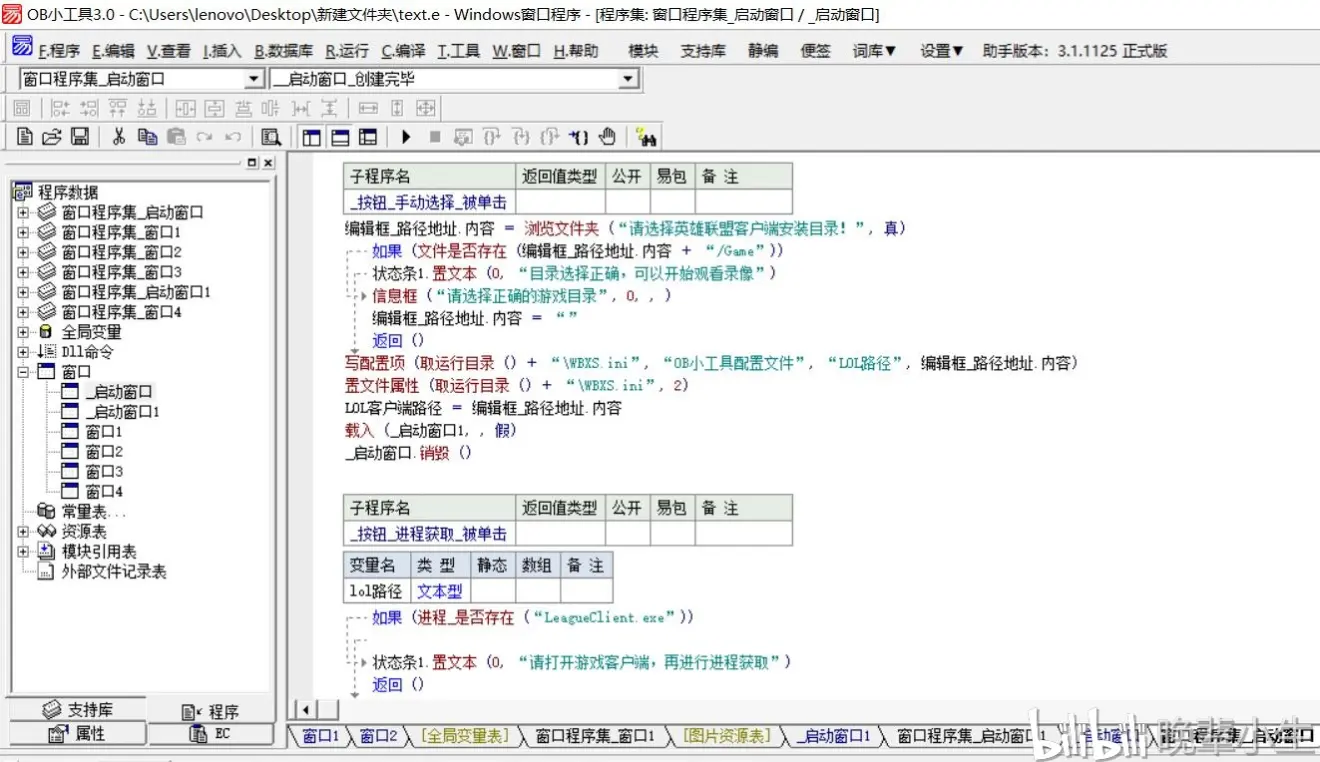This screenshot has height=762, width=1320.
Task: Click the Find (magnifier over page) icon
Action: click(x=270, y=137)
